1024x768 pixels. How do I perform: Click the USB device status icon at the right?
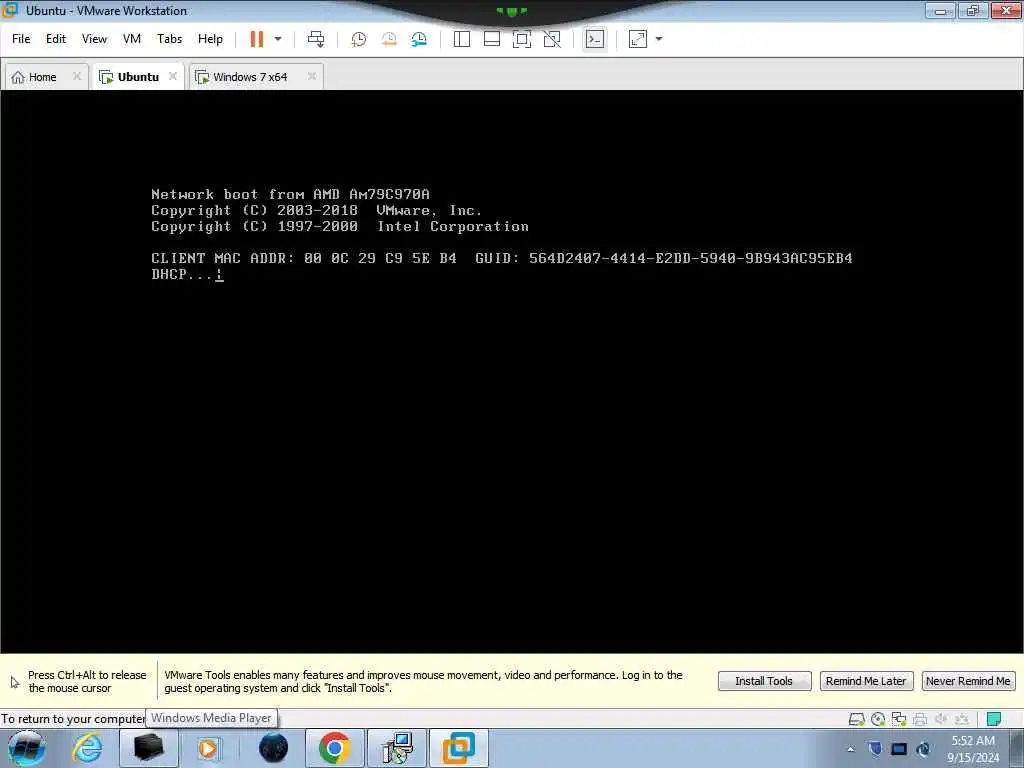(x=962, y=720)
